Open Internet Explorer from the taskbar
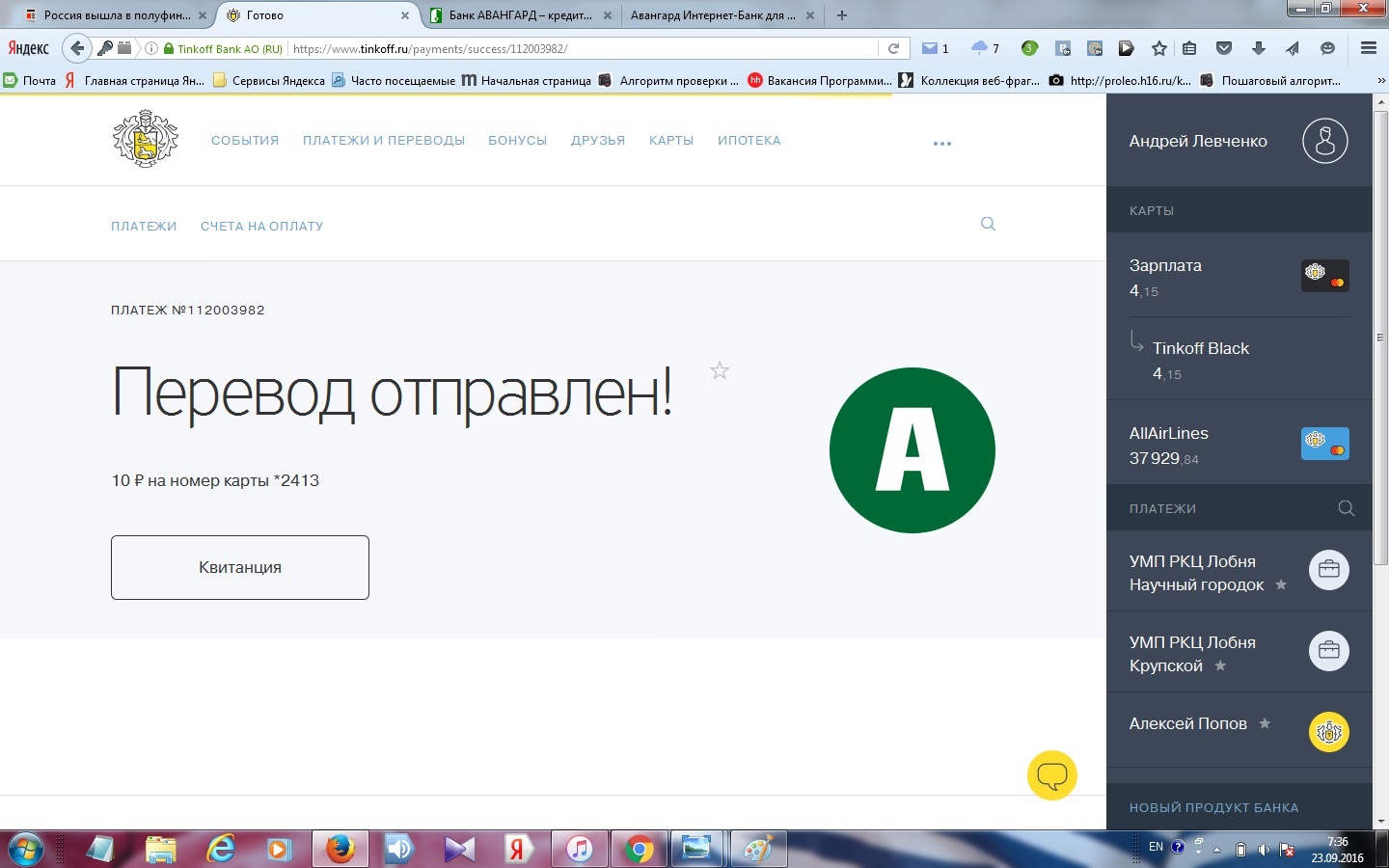Viewport: 1389px width, 868px height. tap(221, 849)
